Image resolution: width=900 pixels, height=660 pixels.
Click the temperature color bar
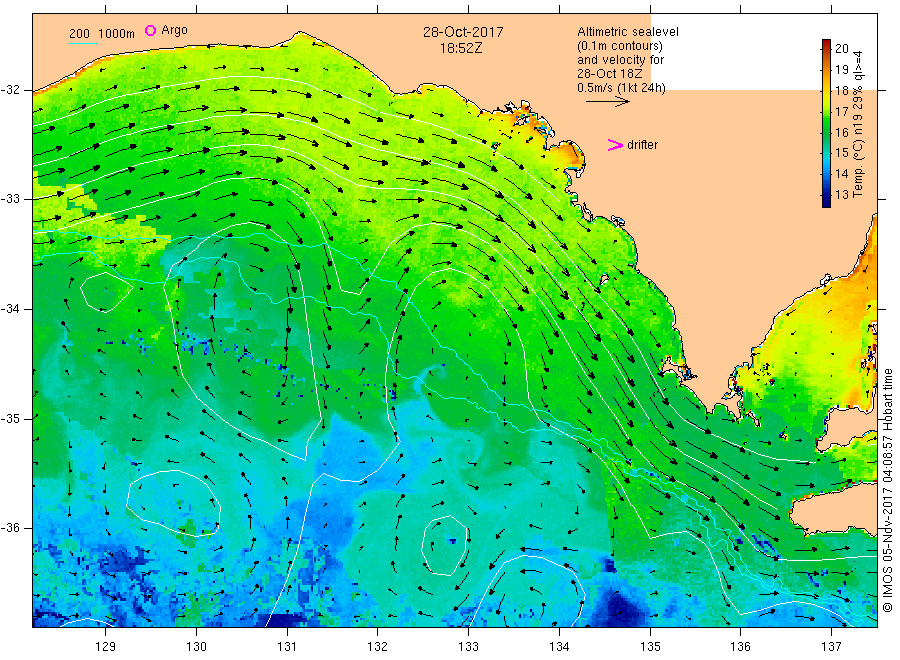[x=827, y=123]
